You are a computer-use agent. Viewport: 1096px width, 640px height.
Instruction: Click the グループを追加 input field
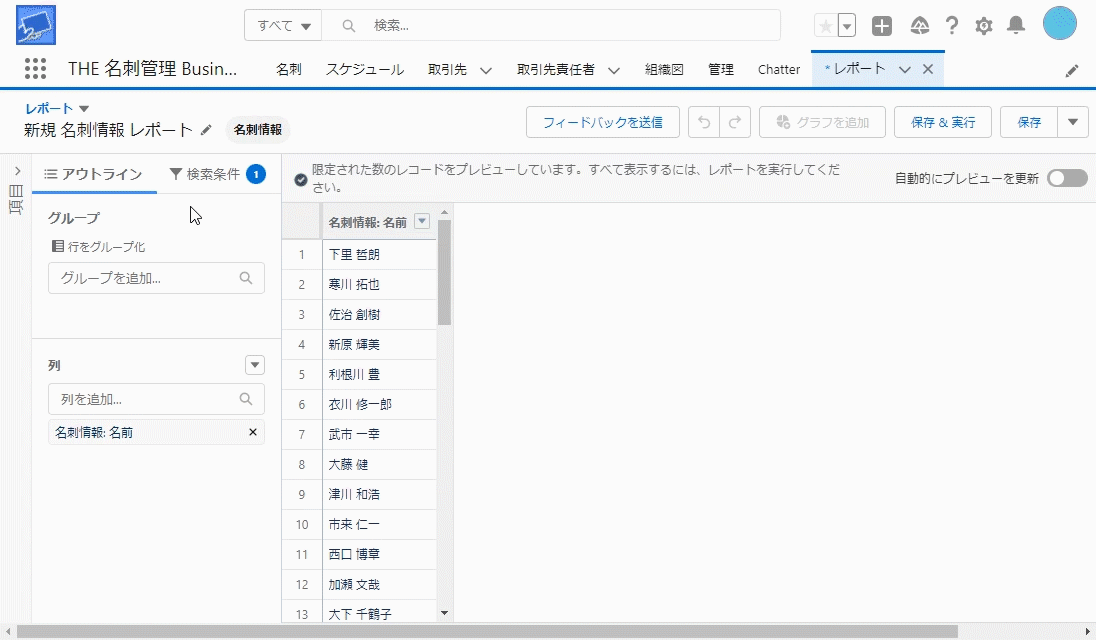click(156, 278)
